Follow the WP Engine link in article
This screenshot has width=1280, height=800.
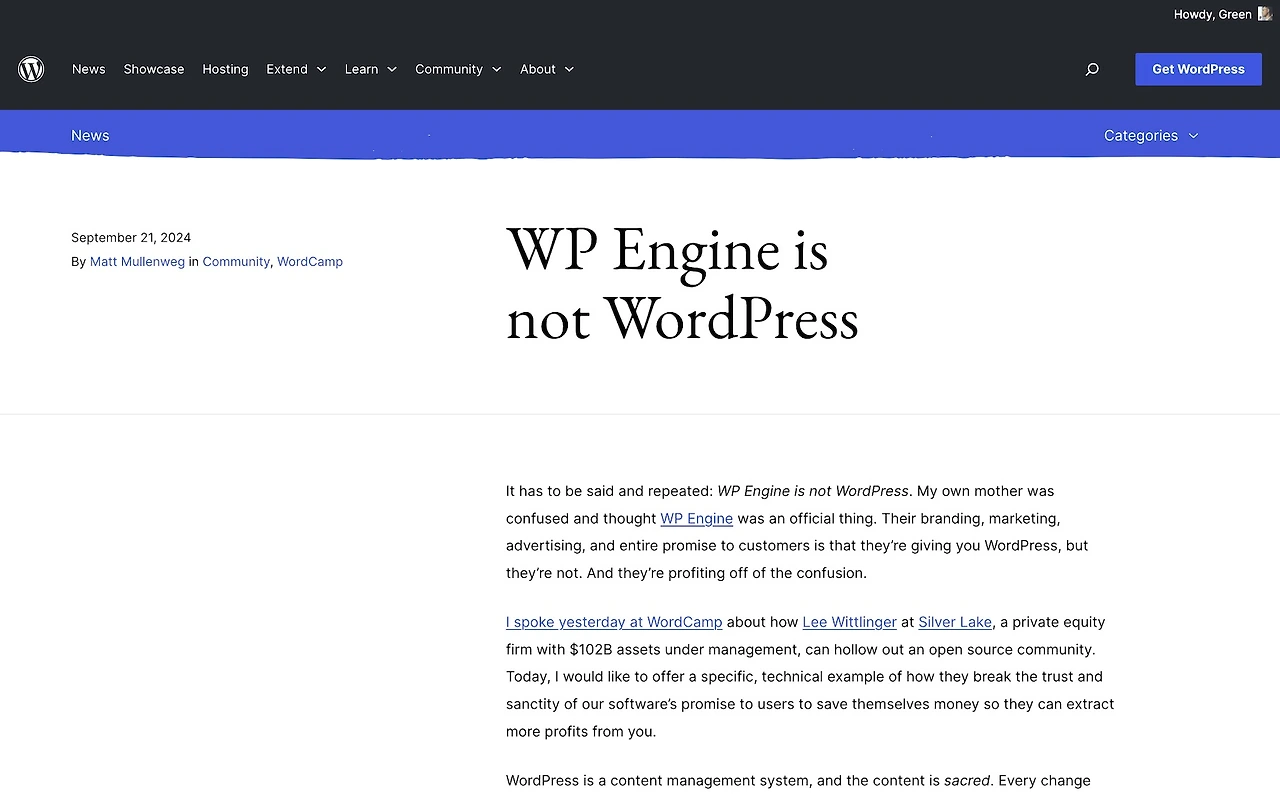pyautogui.click(x=697, y=518)
